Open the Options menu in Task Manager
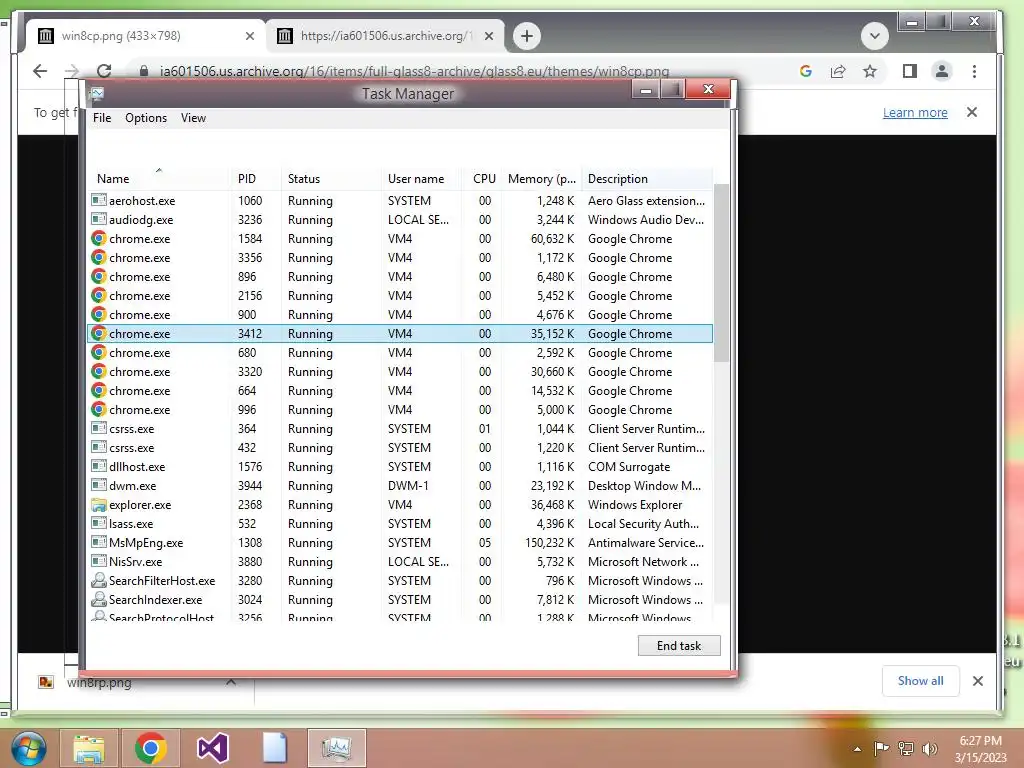 [146, 118]
